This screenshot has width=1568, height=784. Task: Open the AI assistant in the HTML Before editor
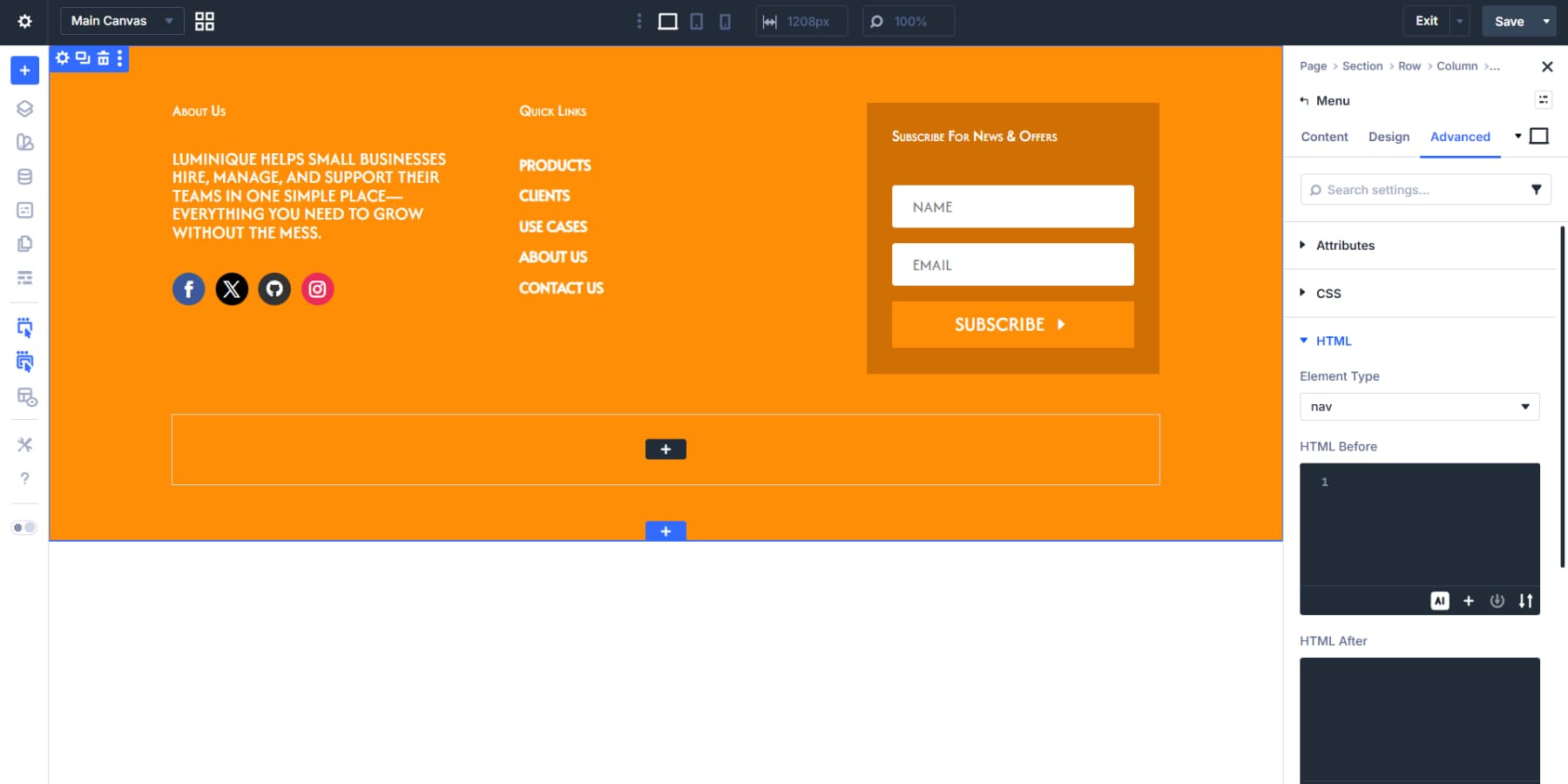(x=1441, y=600)
